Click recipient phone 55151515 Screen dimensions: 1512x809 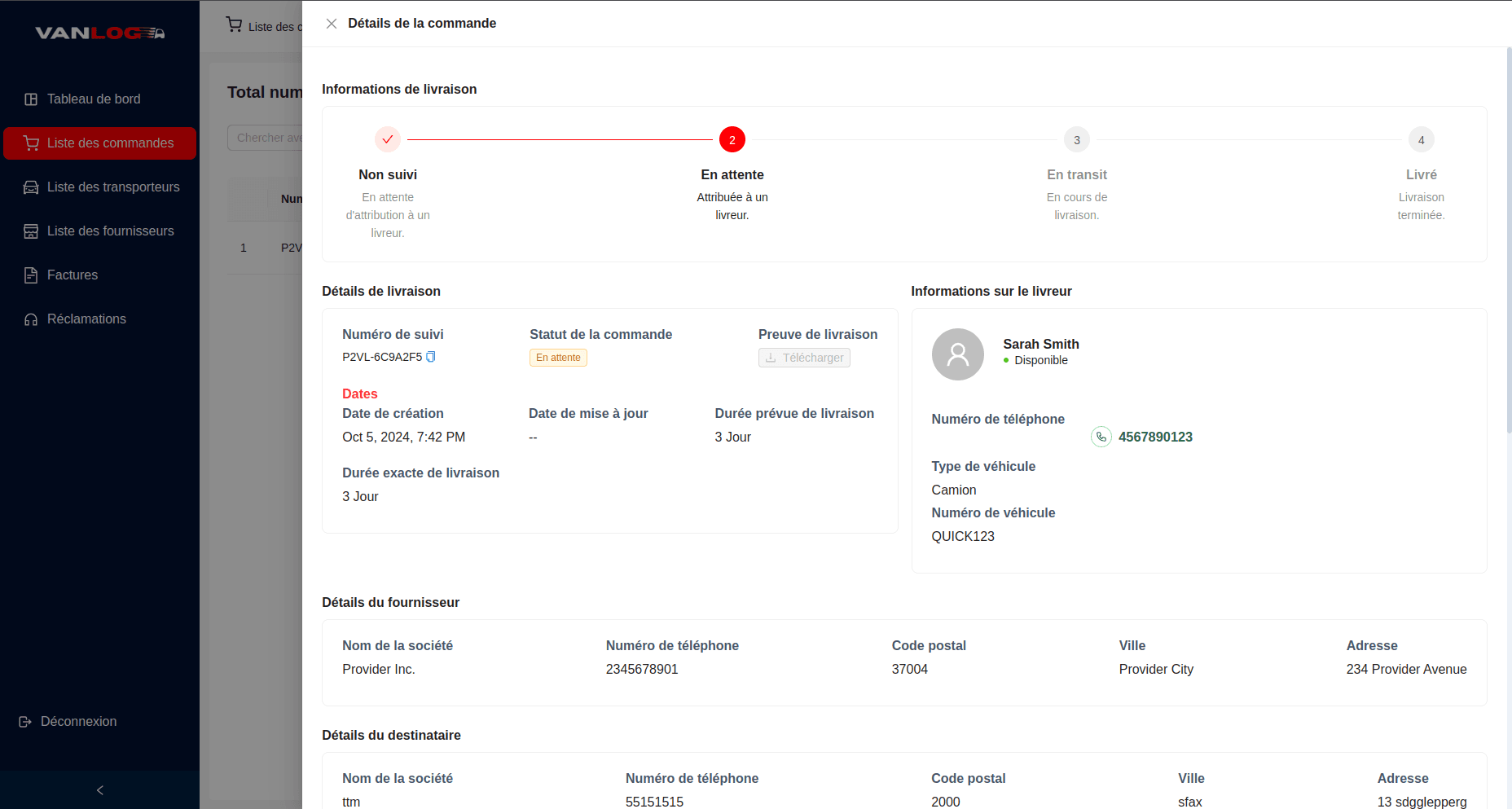pos(654,802)
